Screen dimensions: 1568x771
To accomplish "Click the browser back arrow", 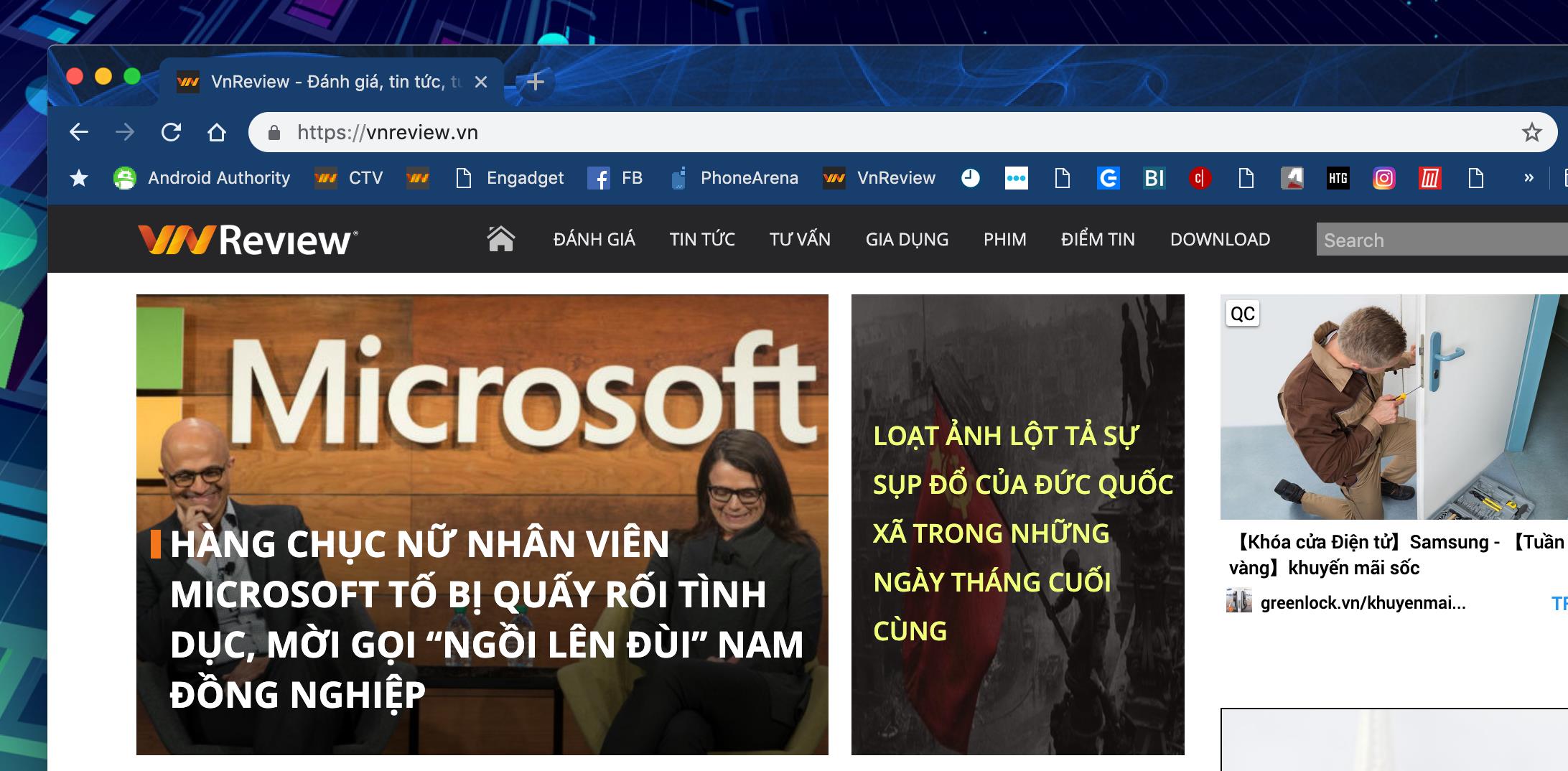I will 79,132.
